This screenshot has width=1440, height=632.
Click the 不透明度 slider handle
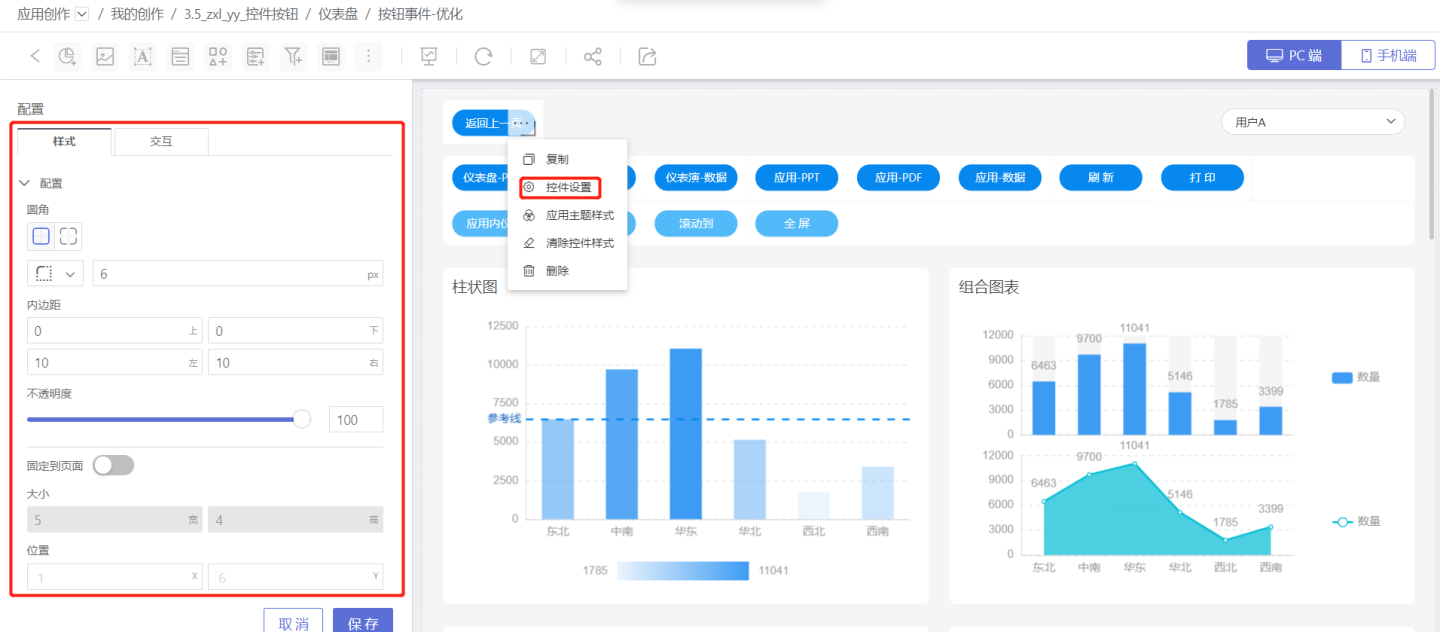point(302,419)
